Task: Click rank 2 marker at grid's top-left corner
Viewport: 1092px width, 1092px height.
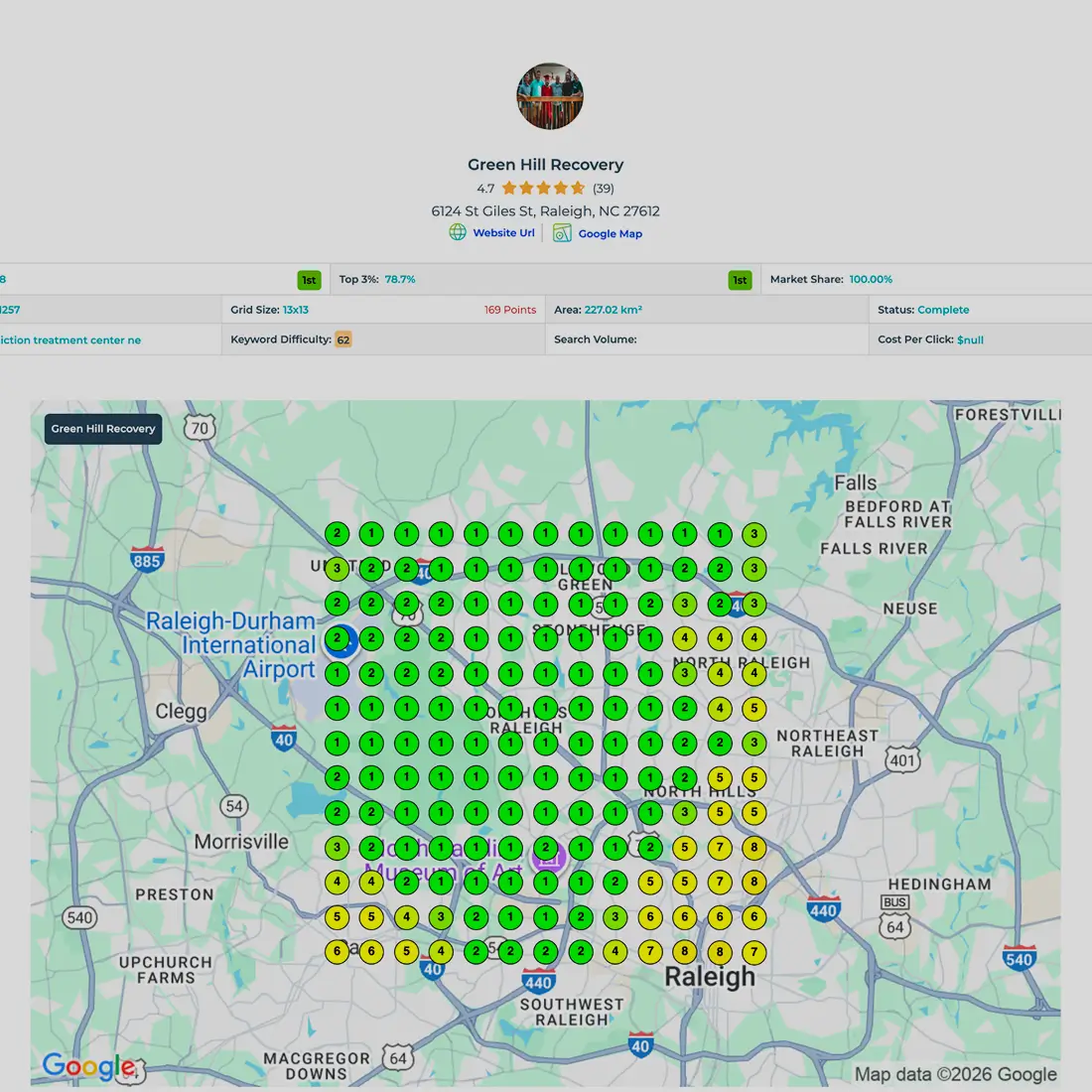Action: pyautogui.click(x=338, y=534)
